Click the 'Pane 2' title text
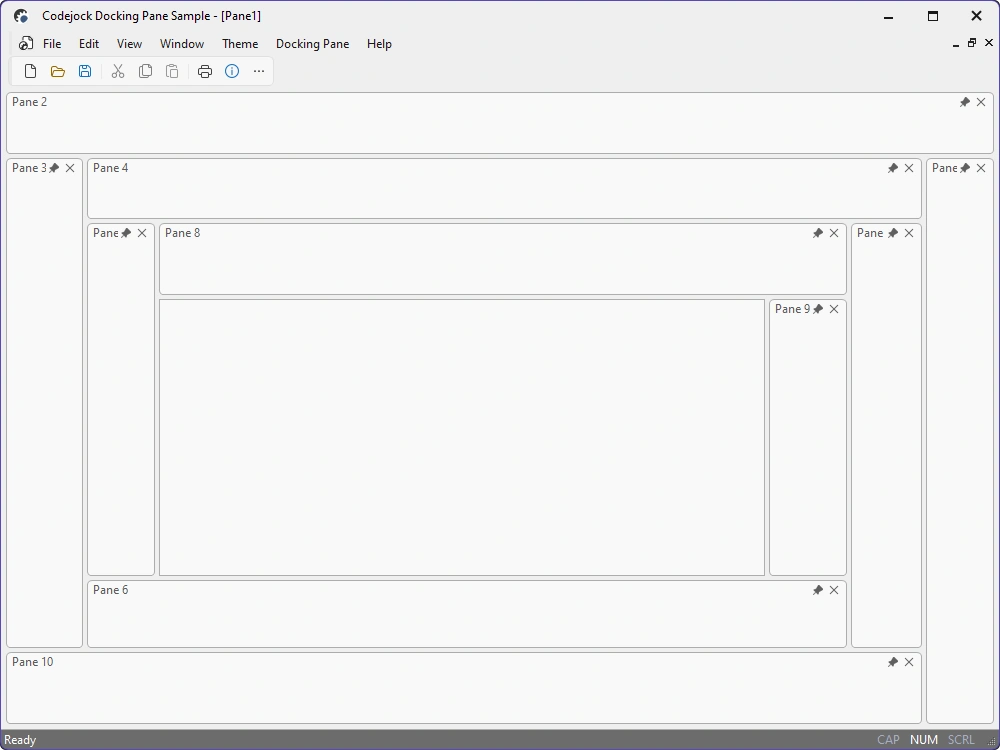 (x=29, y=102)
